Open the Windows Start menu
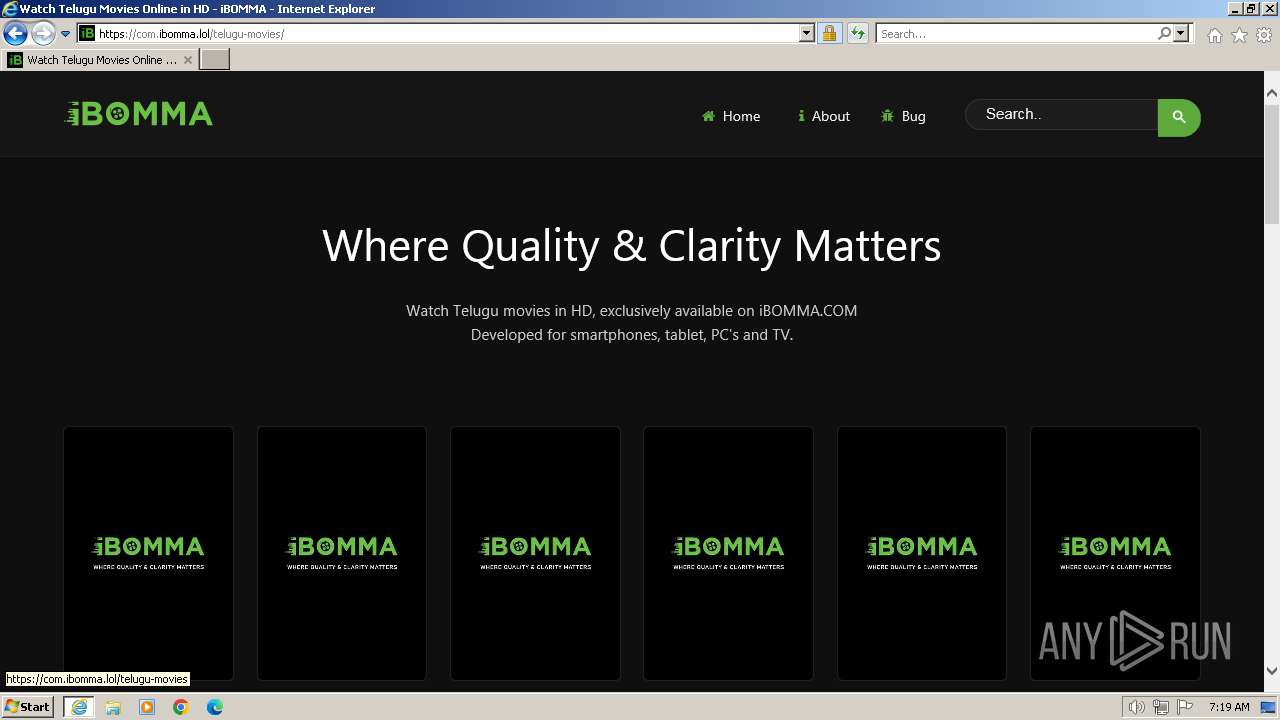This screenshot has height=720, width=1280. [x=27, y=707]
